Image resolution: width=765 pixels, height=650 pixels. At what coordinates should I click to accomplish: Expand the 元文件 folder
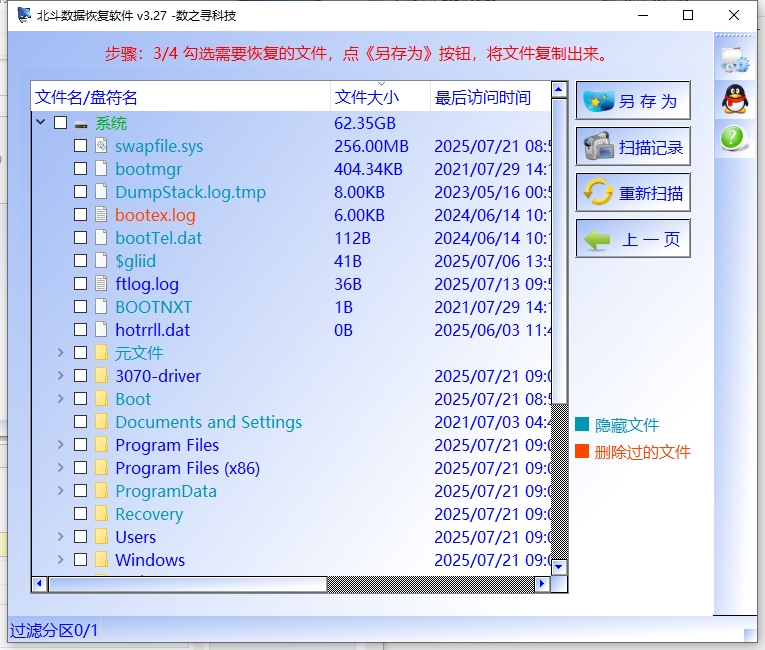point(60,352)
